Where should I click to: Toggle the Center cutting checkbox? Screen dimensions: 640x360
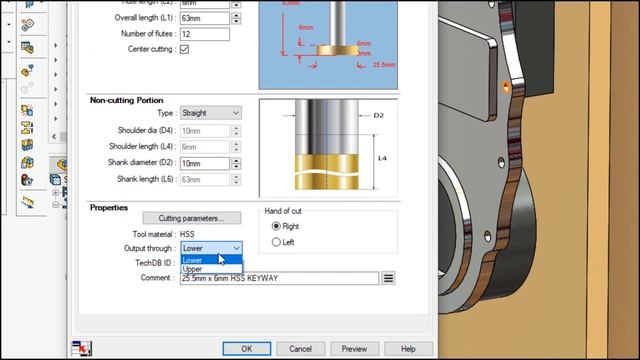pos(184,49)
